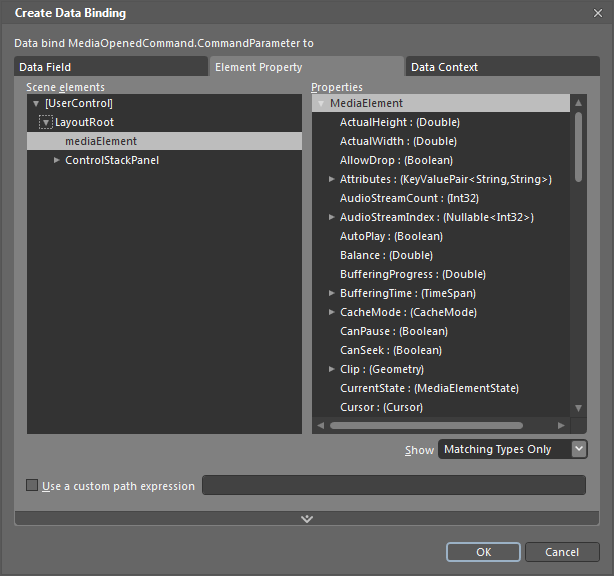Click the custom path expression field
614x576 pixels.
click(x=394, y=485)
